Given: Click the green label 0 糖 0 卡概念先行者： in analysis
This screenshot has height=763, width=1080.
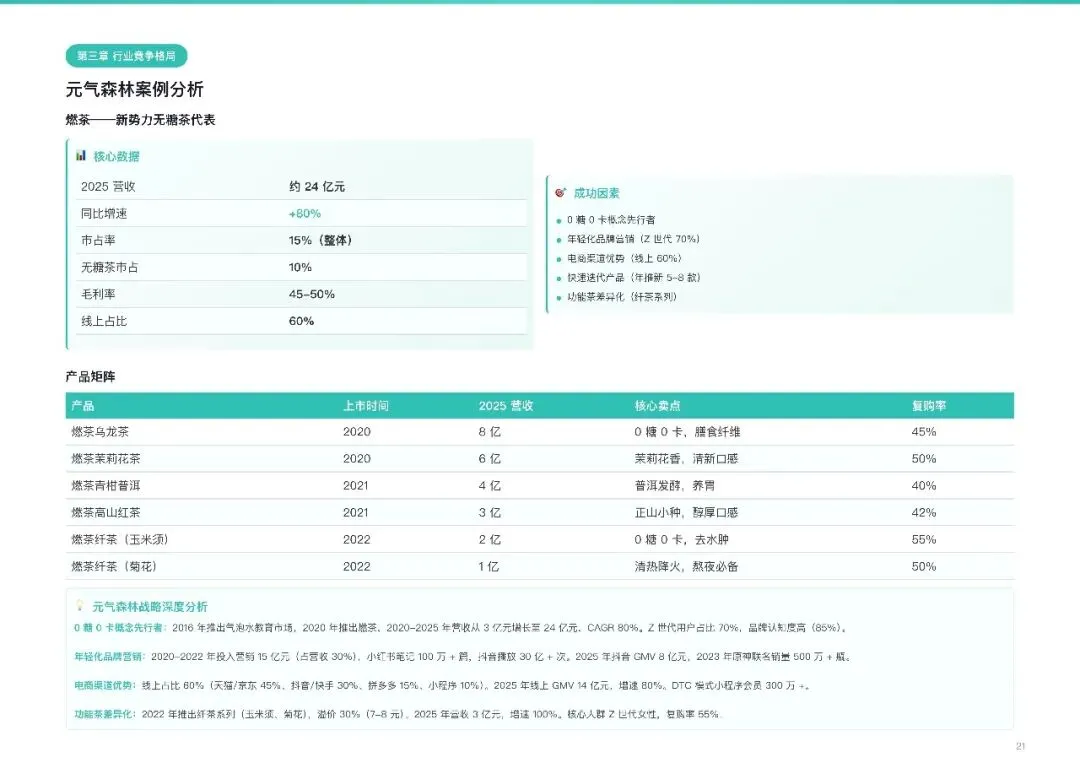Looking at the screenshot, I should coord(120,627).
